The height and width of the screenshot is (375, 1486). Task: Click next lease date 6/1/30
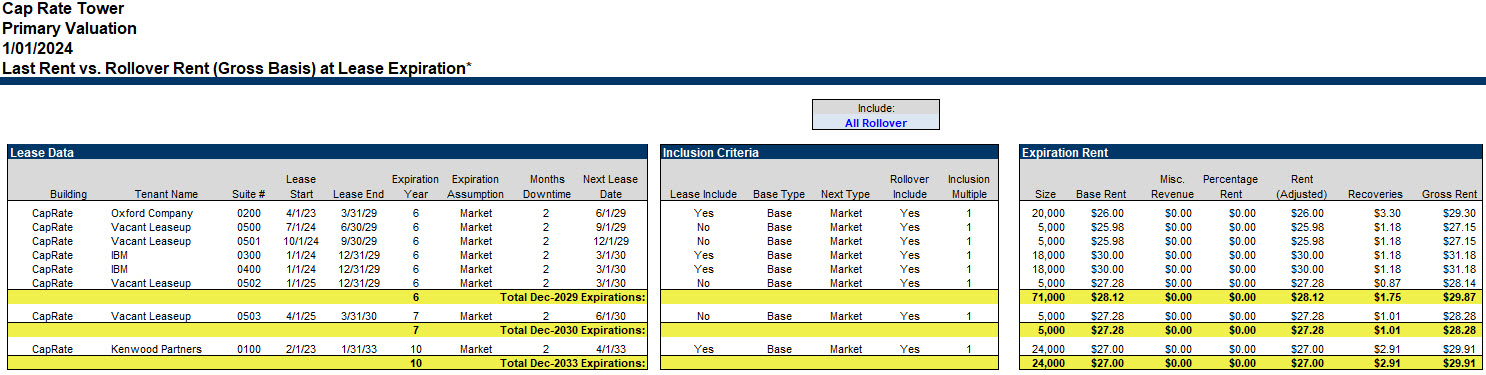tap(610, 316)
